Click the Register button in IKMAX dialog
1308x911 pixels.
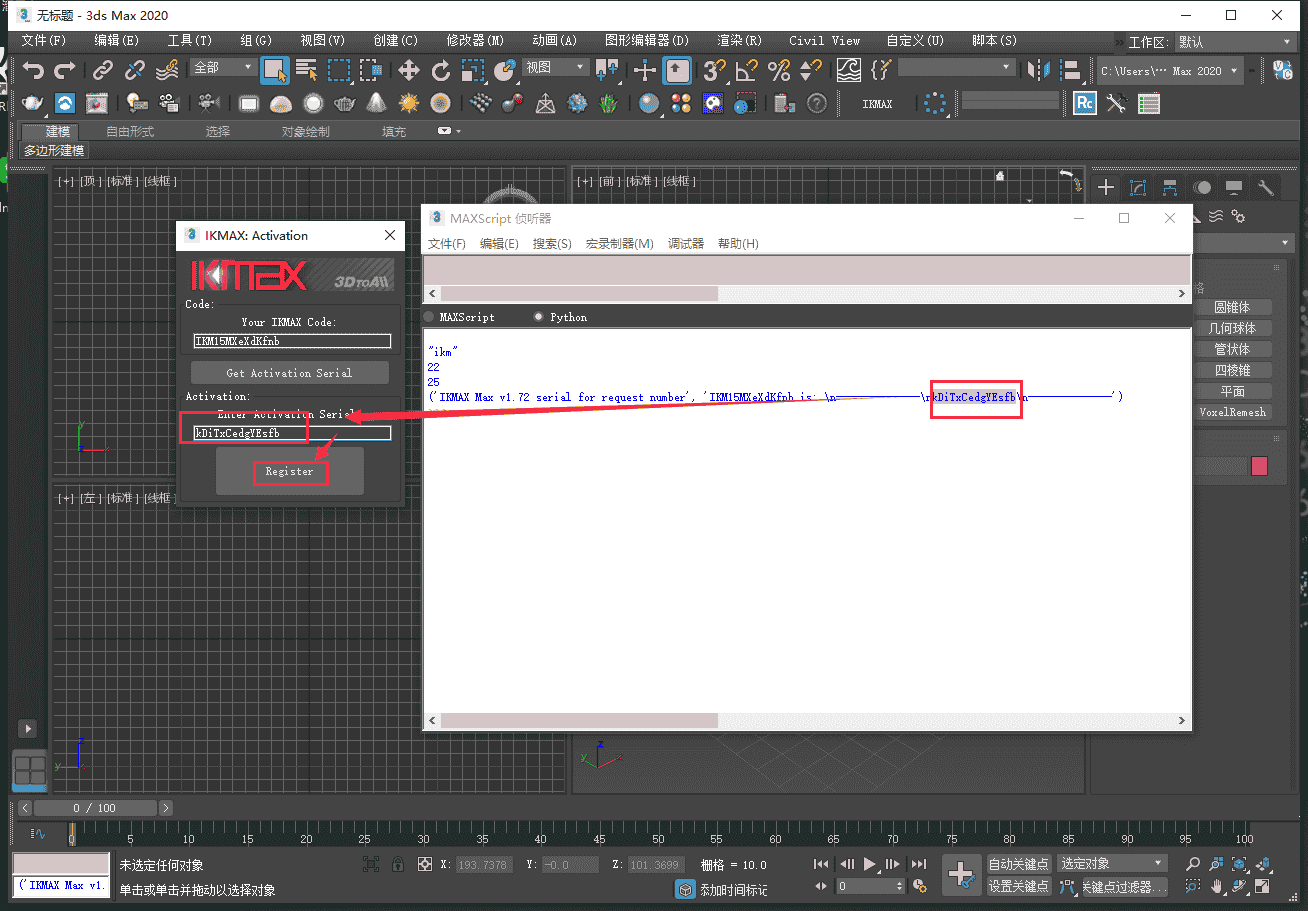290,471
